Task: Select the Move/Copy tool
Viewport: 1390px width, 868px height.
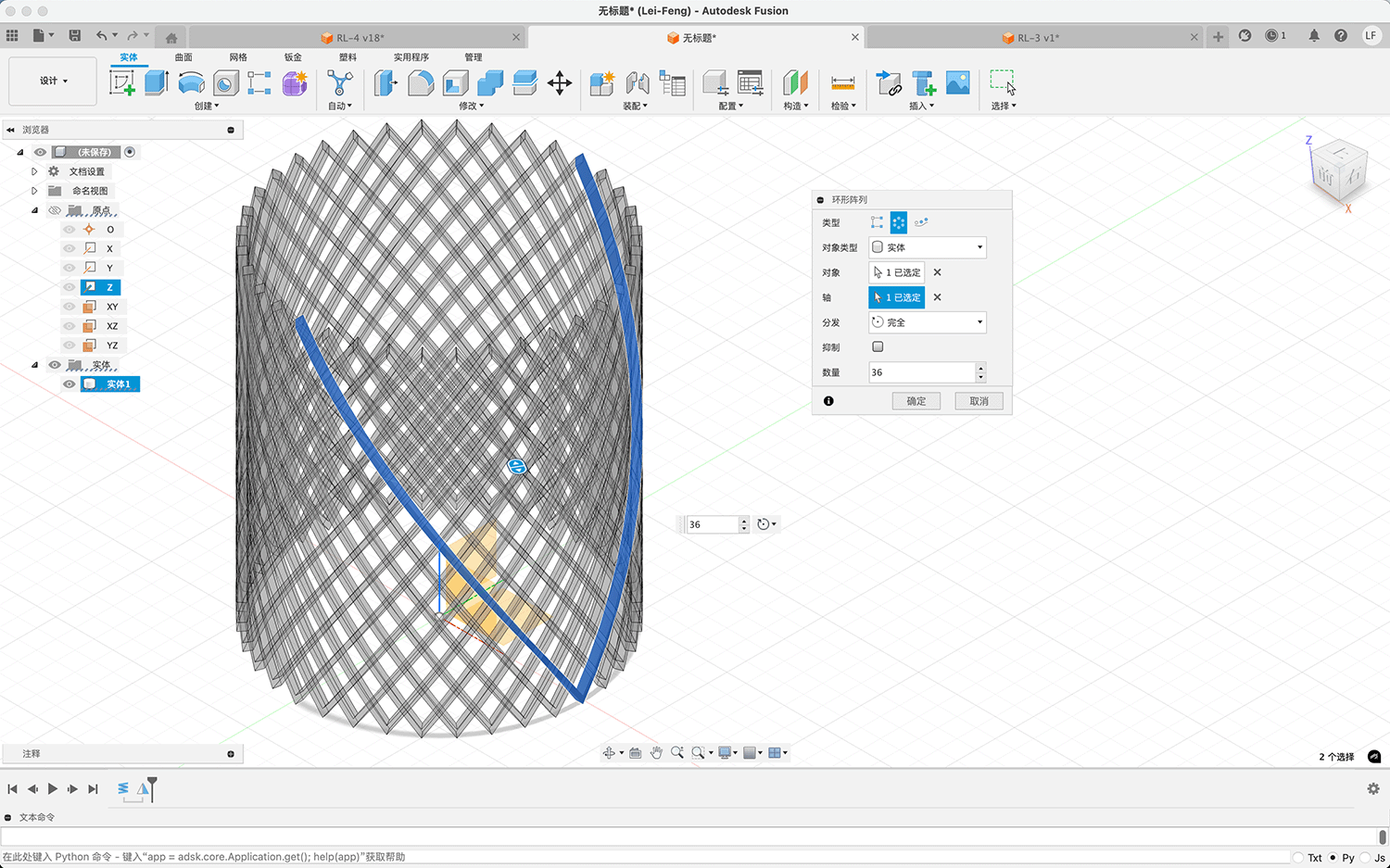Action: pos(560,83)
